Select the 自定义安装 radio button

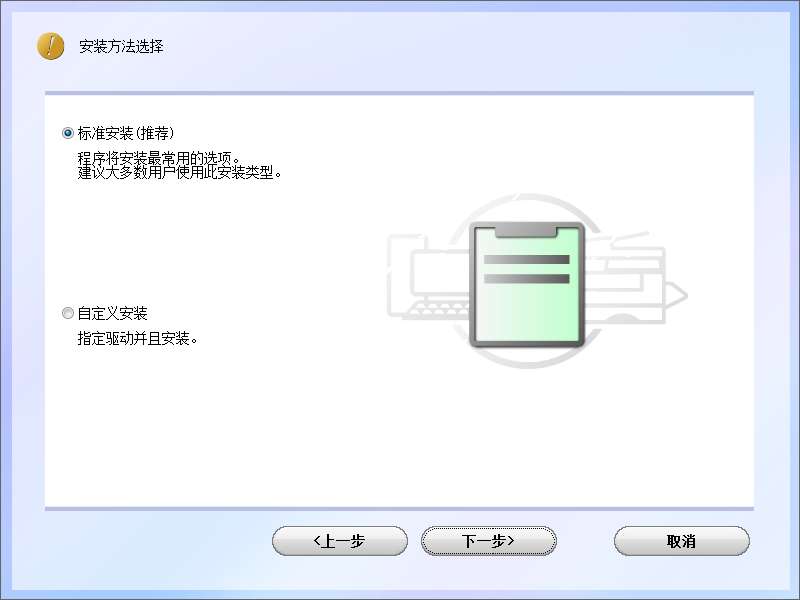pyautogui.click(x=68, y=313)
